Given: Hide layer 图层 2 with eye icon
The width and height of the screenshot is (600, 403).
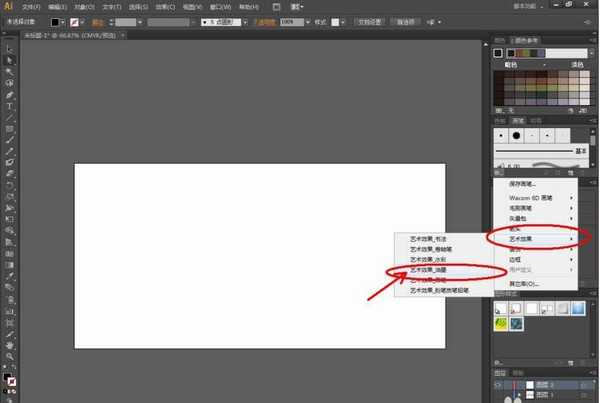Looking at the screenshot, I should pos(498,385).
